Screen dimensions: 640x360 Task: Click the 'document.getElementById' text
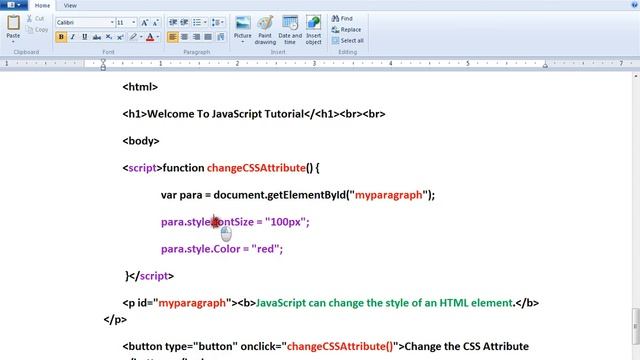280,195
